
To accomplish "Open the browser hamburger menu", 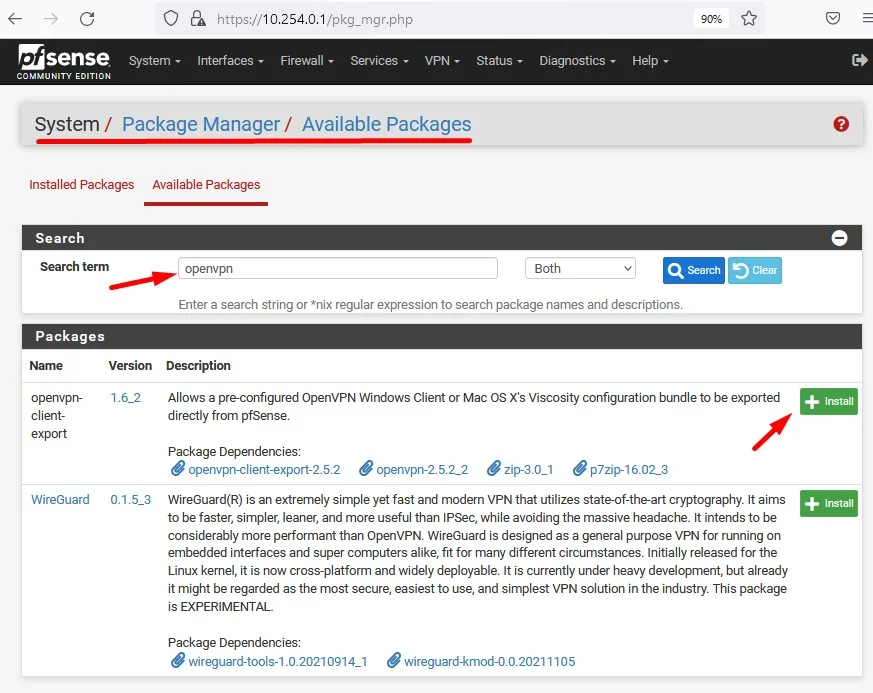I will point(867,18).
